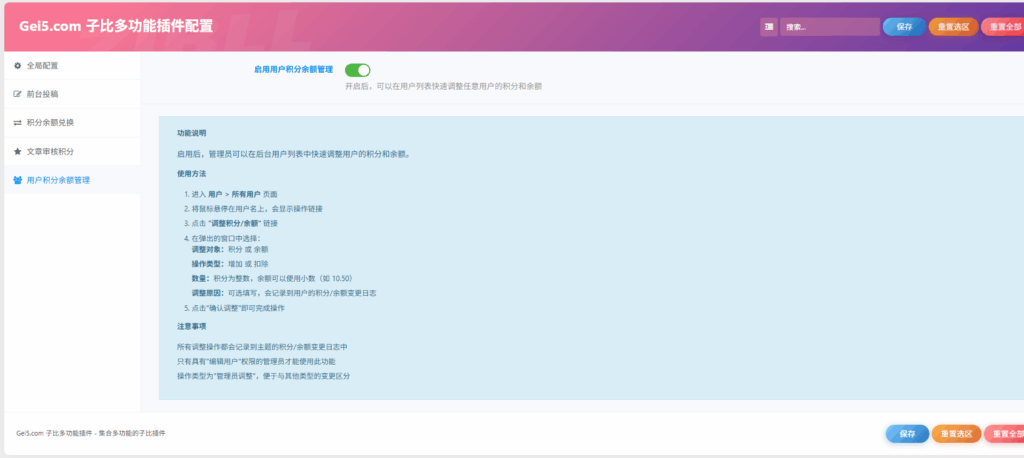Click 重置选区 button in the header

(x=953, y=27)
